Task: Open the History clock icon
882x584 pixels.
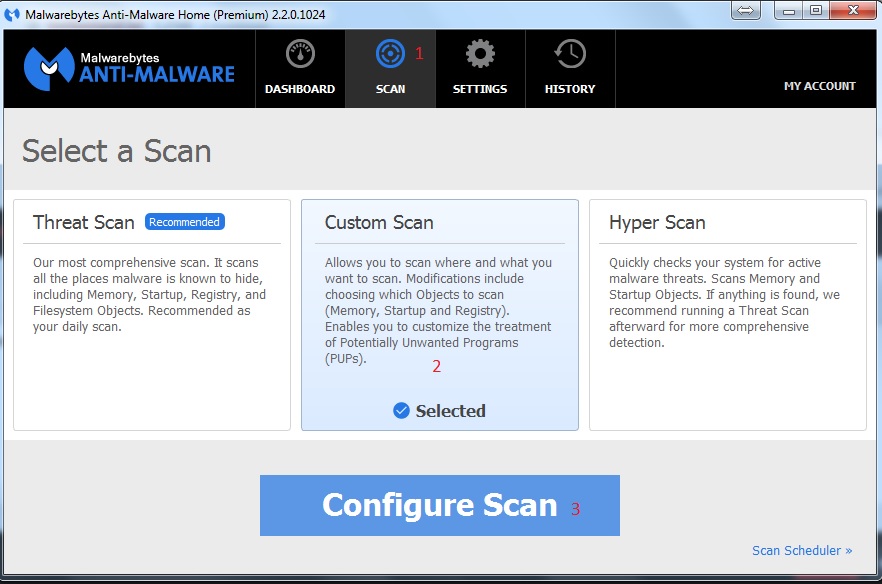Action: tap(570, 55)
